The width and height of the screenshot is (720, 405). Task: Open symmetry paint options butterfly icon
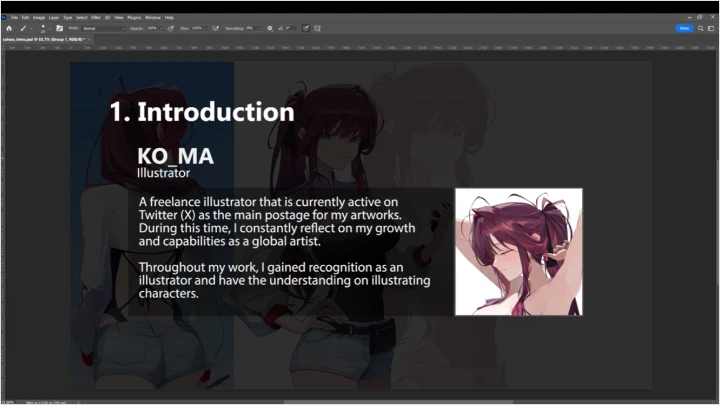(x=317, y=28)
